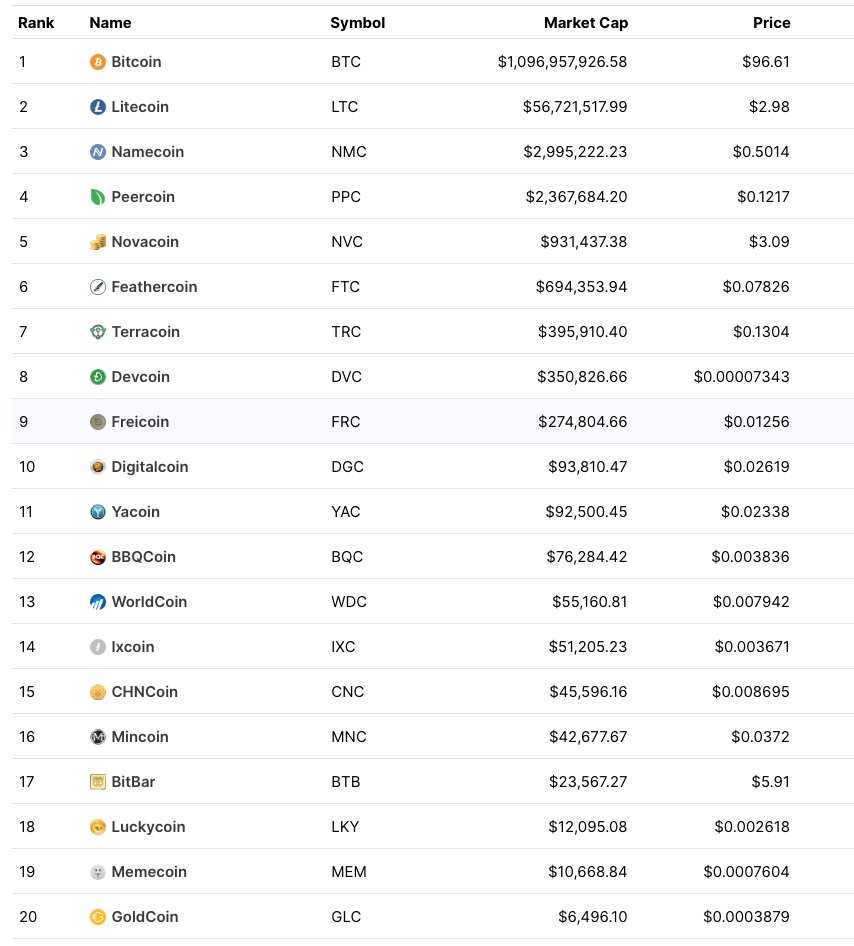Image resolution: width=854 pixels, height=946 pixels.
Task: Select the Luckycoin row
Action: 427,826
